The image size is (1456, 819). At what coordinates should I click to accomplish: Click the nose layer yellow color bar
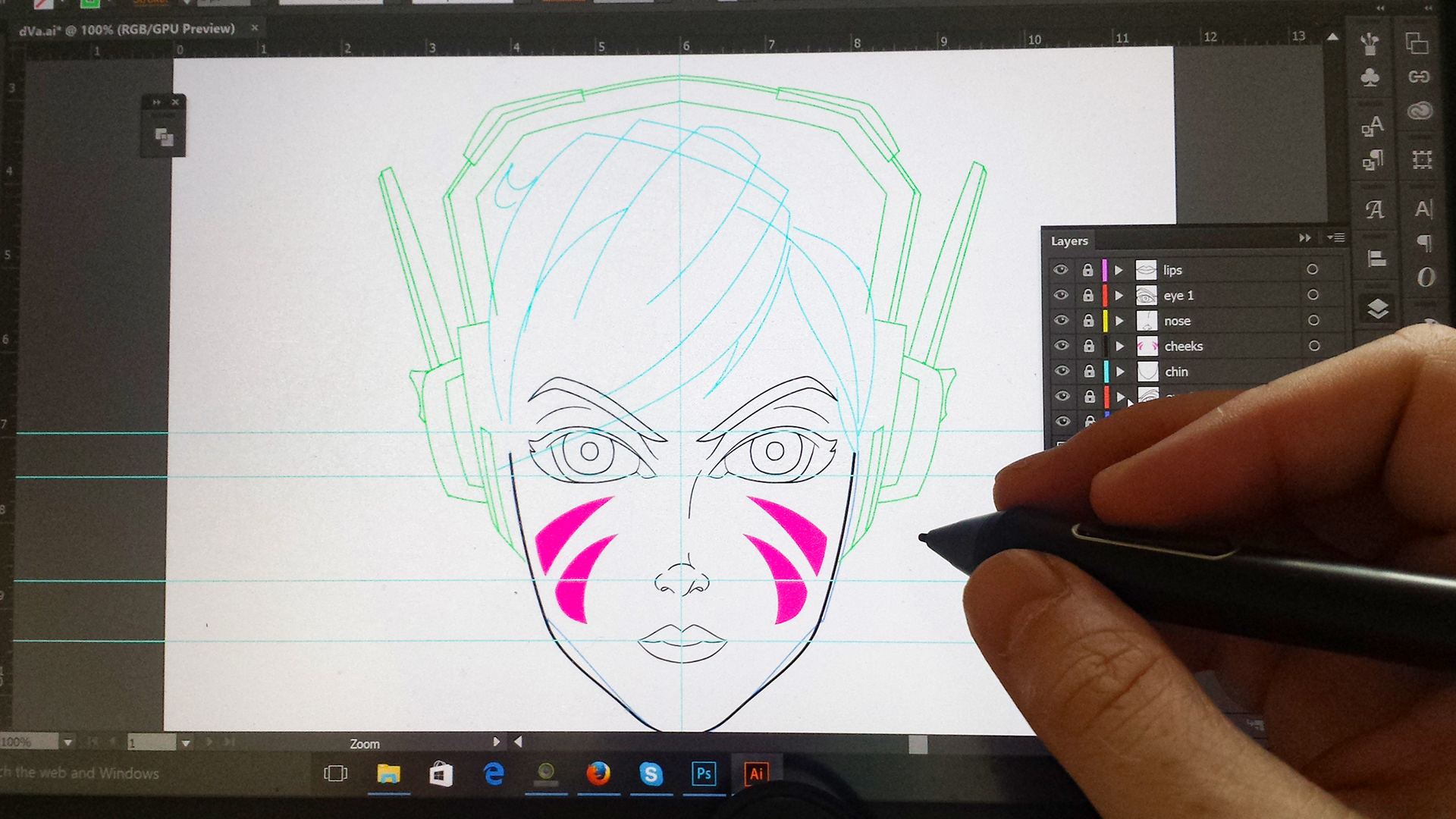1105,321
